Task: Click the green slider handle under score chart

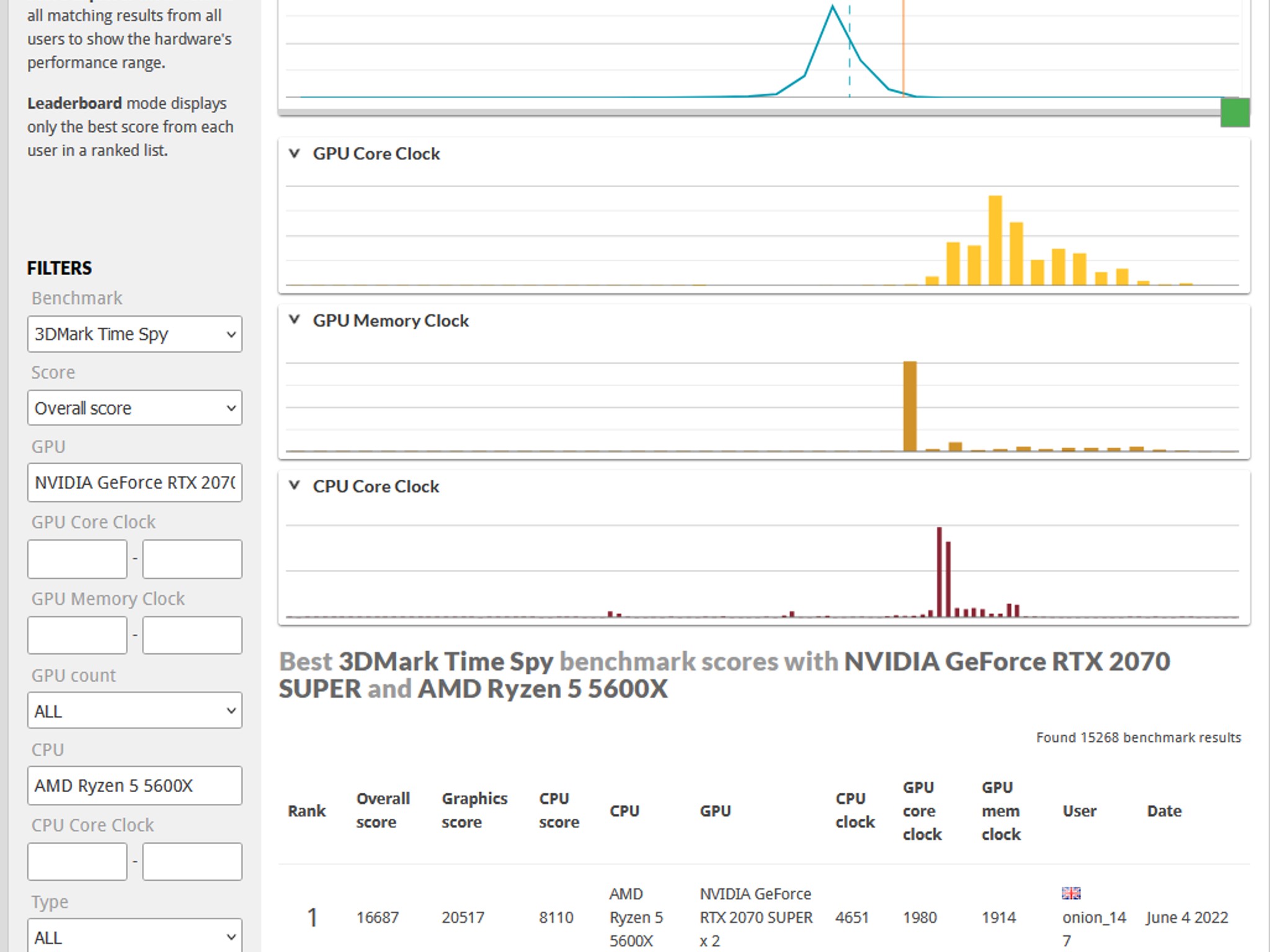Action: tap(1235, 112)
